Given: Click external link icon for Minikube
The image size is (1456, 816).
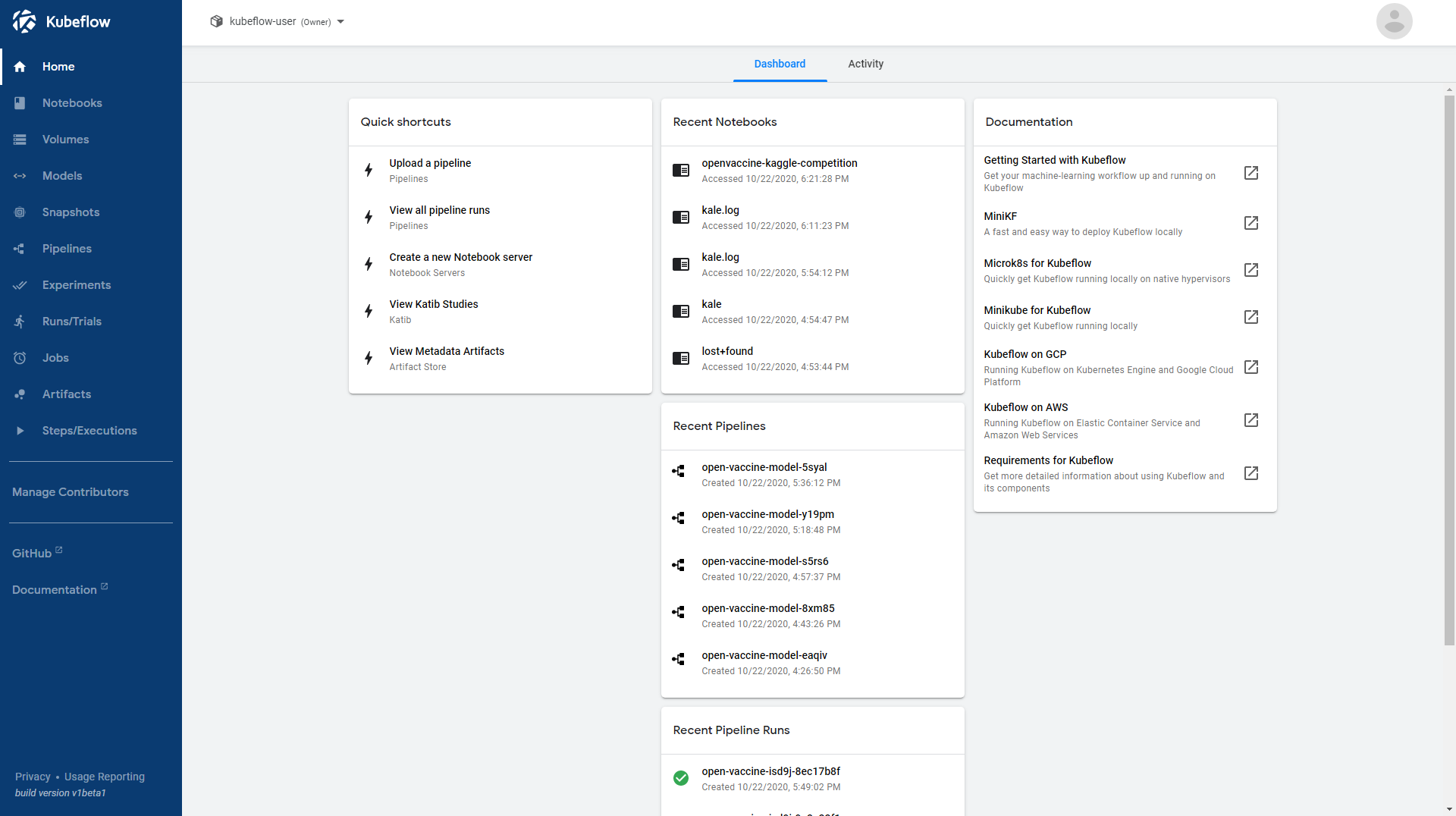Looking at the screenshot, I should pos(1251,317).
